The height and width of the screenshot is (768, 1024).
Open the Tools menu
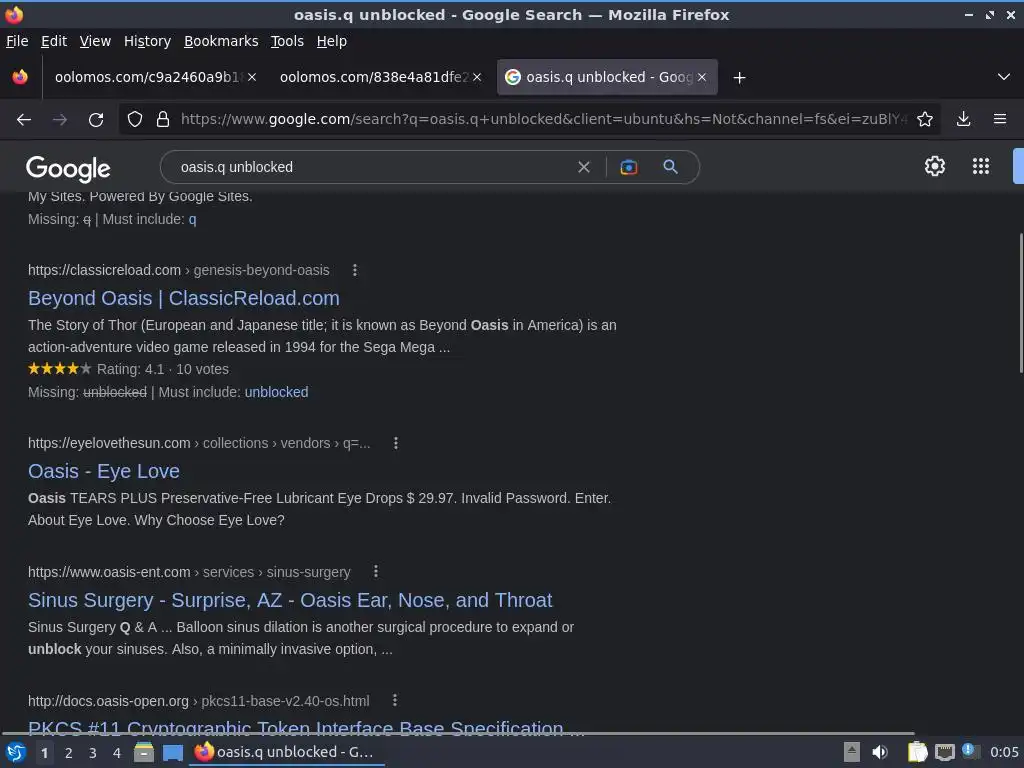[x=287, y=41]
